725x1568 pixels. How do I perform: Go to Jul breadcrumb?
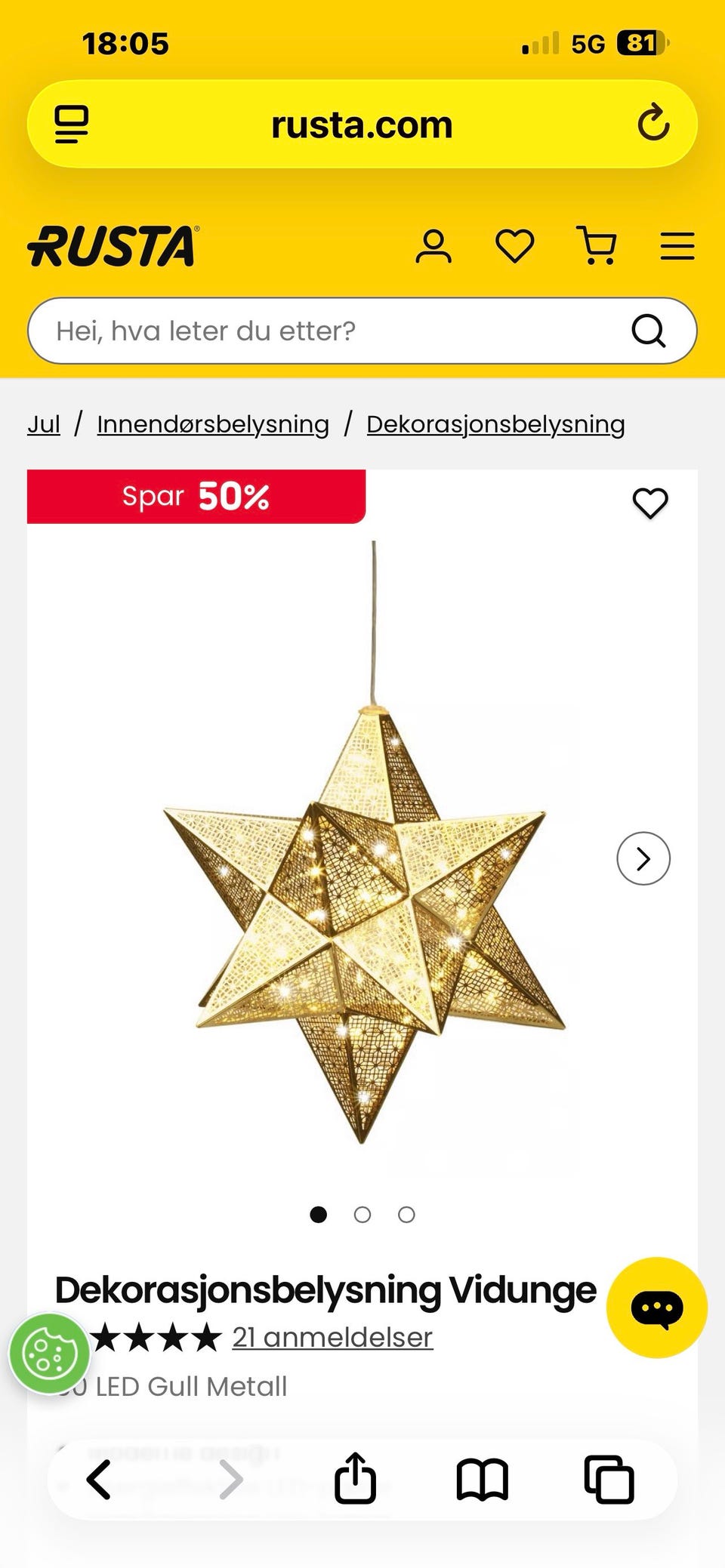44,424
